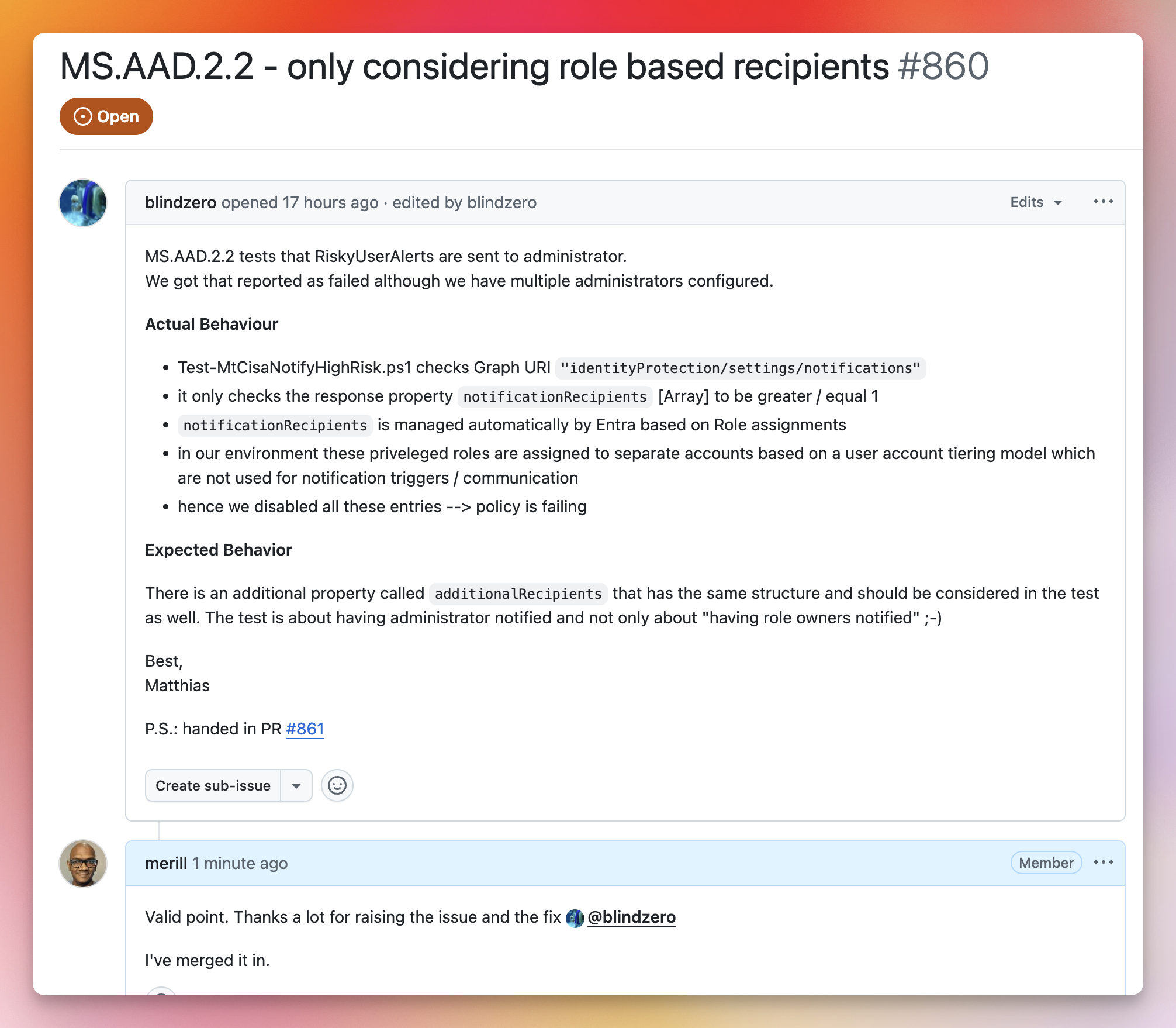Screen dimensions: 1176x1028
Task: Open the three-dot menu on merill's comment
Action: pos(1103,863)
